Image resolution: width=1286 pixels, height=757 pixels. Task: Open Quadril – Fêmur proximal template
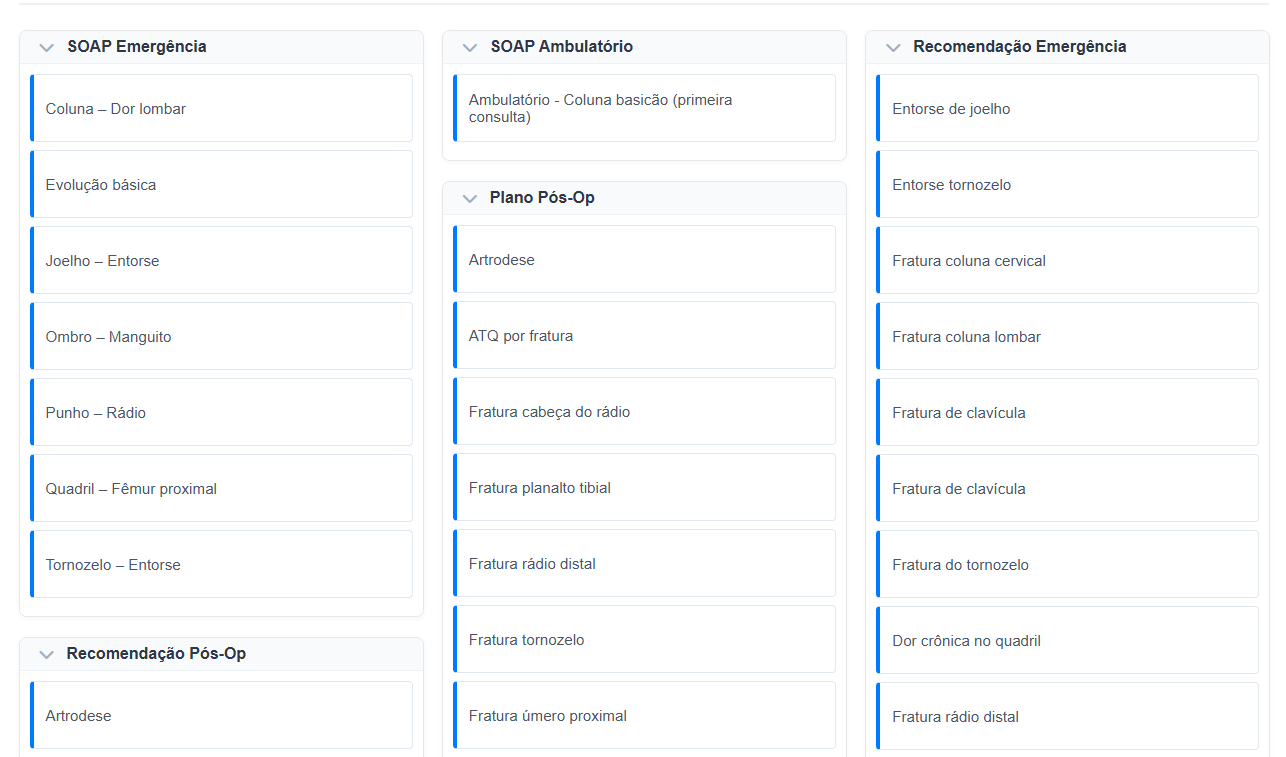pyautogui.click(x=221, y=489)
